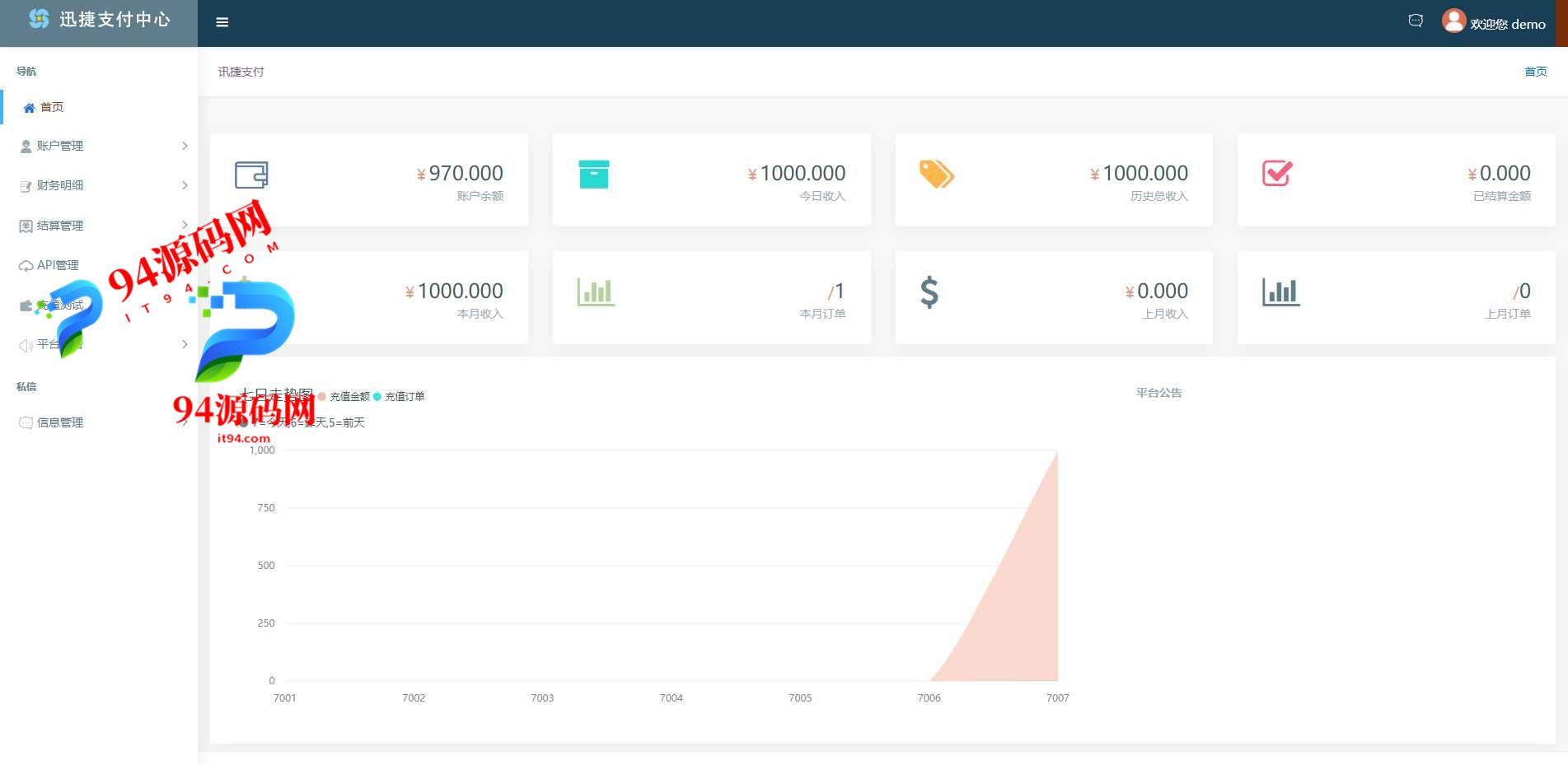Expand the 账户管理 chevron arrow
This screenshot has width=1568, height=765.
click(x=185, y=146)
